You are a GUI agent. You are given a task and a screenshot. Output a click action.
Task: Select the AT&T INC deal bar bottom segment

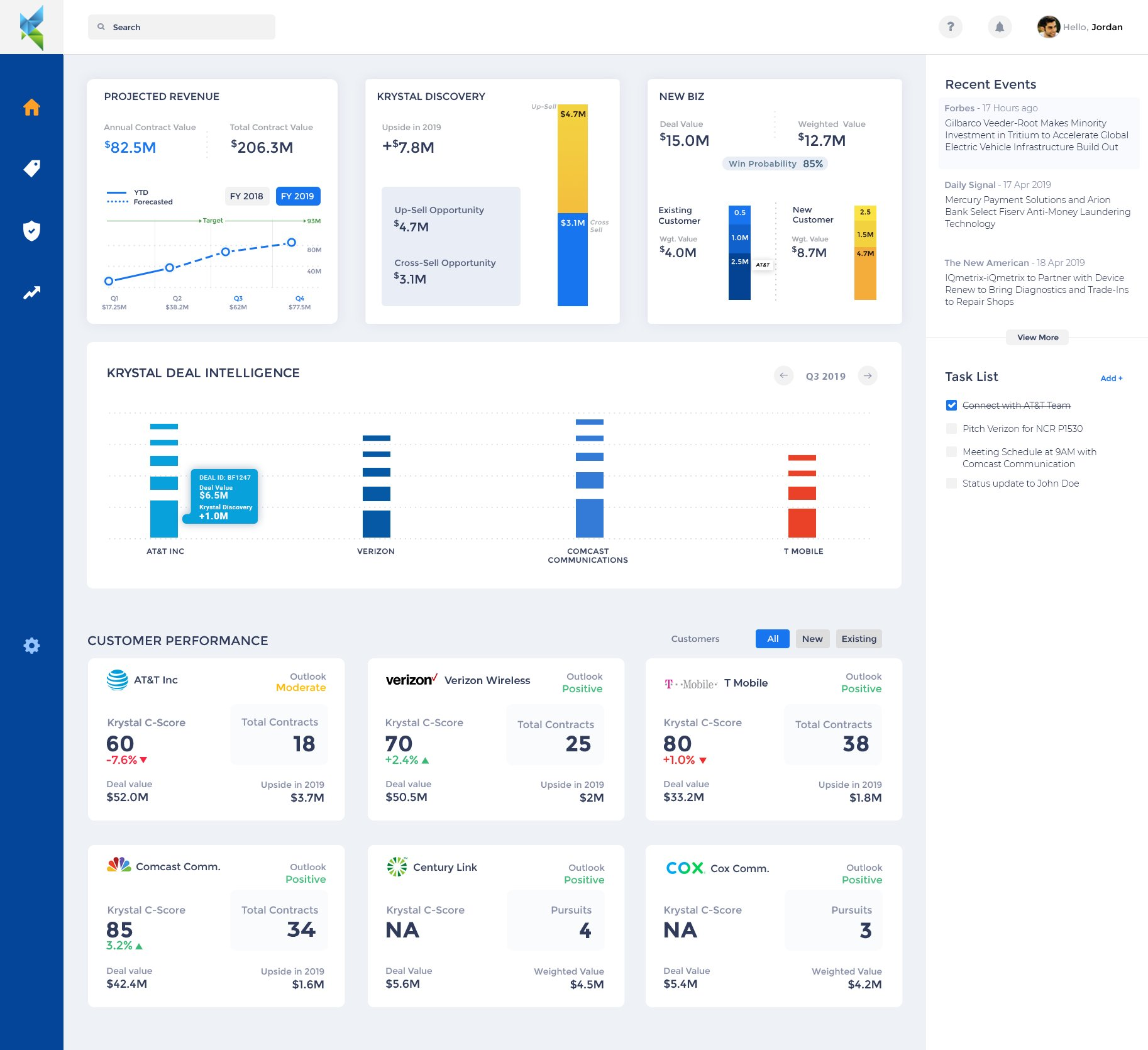tap(164, 519)
